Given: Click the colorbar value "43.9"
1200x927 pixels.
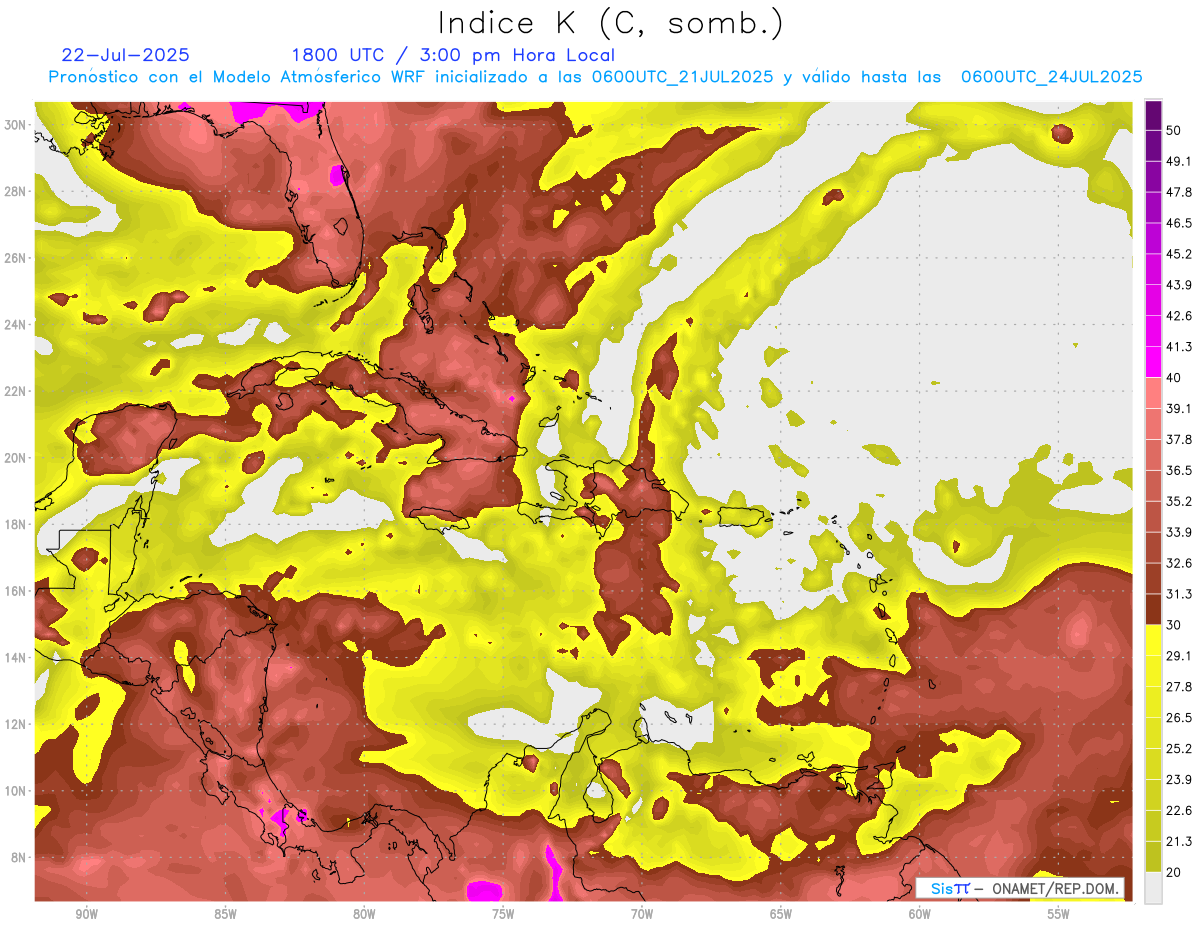Looking at the screenshot, I should (x=1179, y=285).
